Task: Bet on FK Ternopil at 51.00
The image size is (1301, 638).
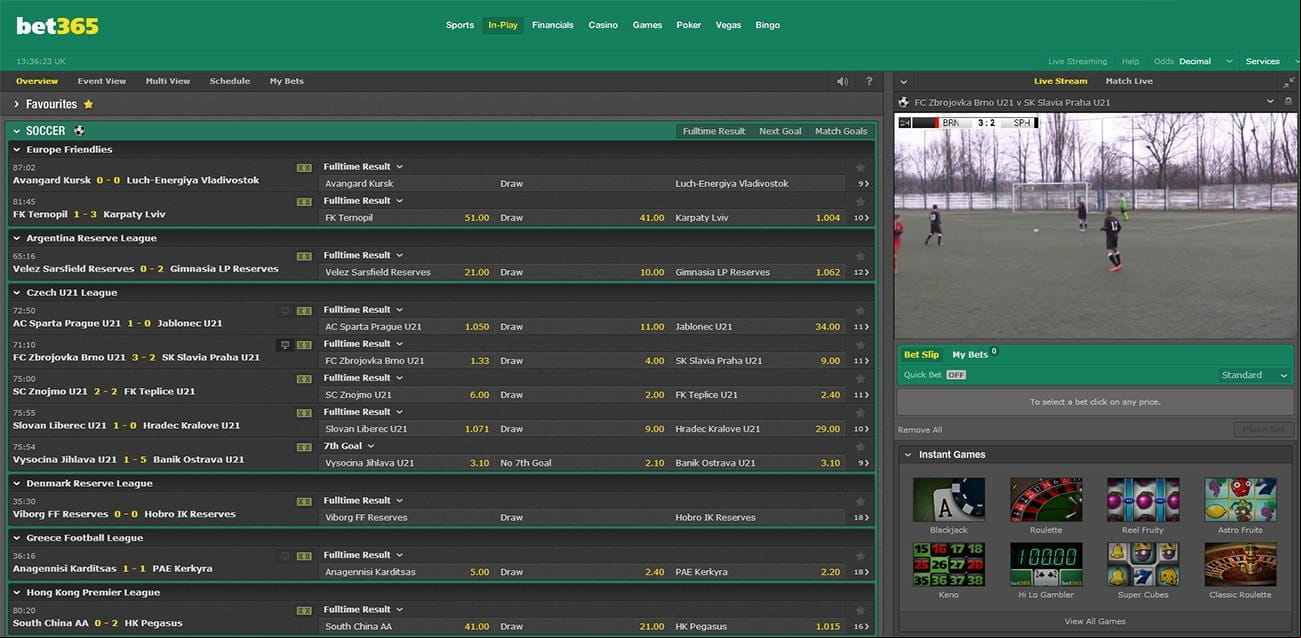Action: [x=477, y=218]
